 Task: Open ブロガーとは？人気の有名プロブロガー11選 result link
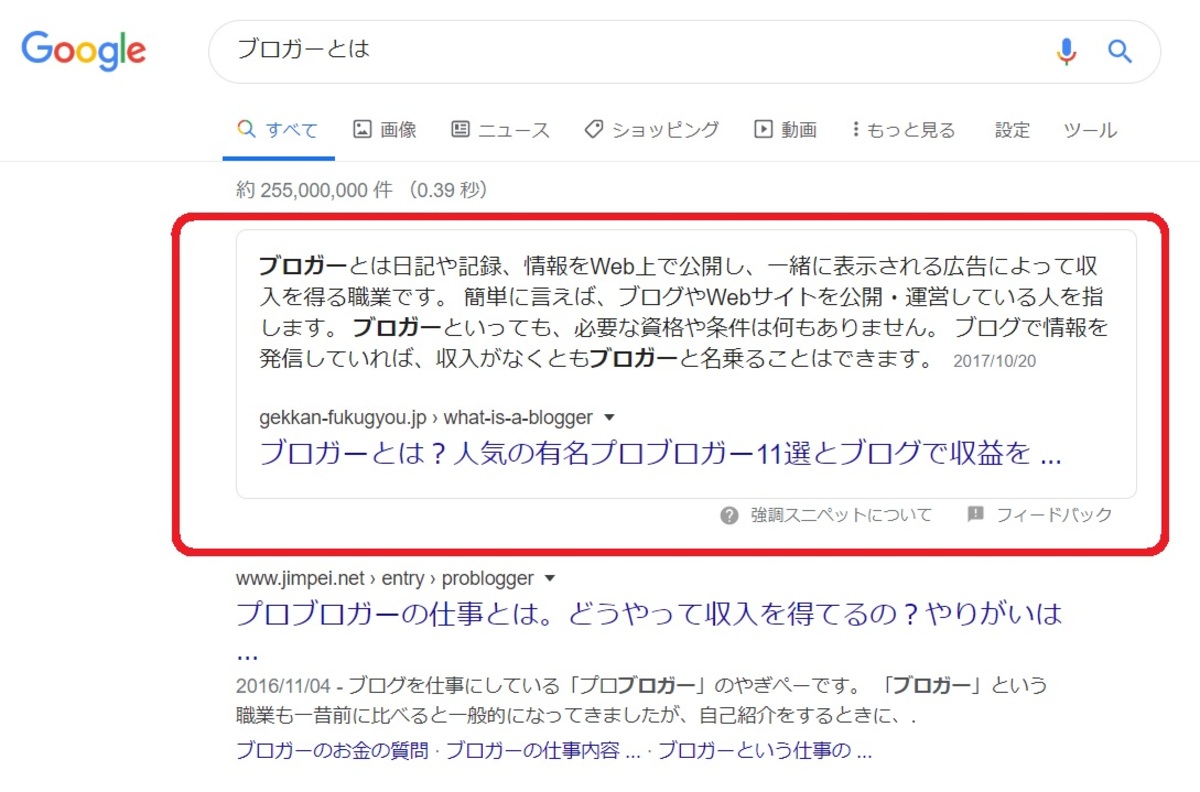click(x=660, y=454)
